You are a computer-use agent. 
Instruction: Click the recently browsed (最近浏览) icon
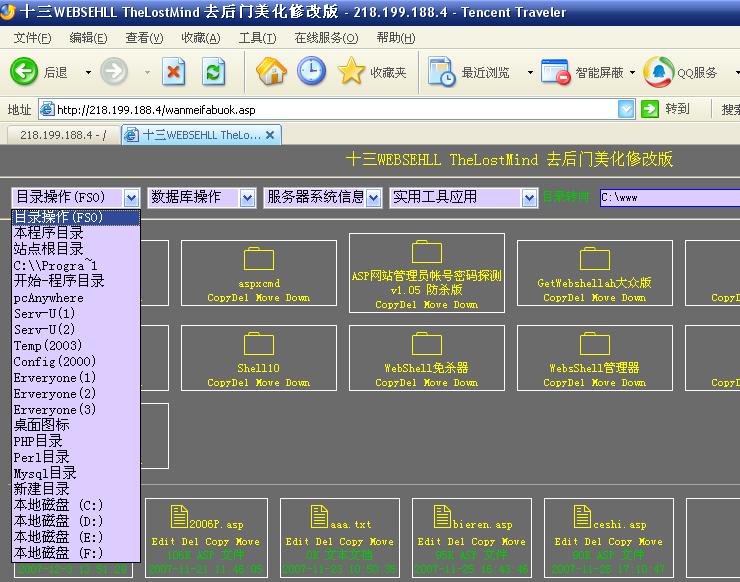coord(441,71)
